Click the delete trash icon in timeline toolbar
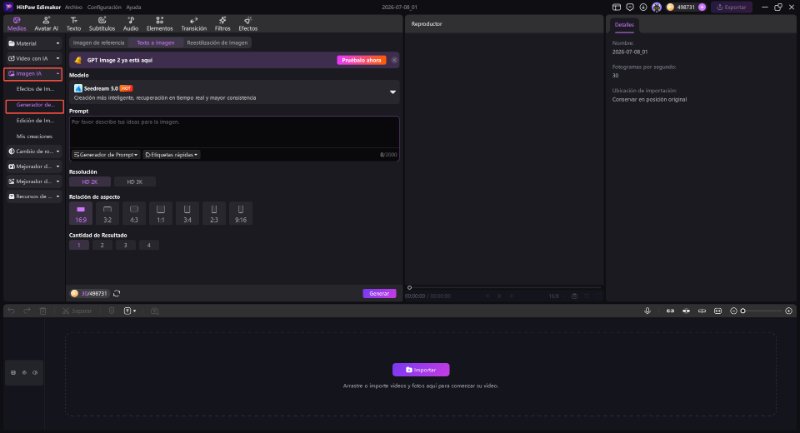Image resolution: width=800 pixels, height=433 pixels. 43,311
